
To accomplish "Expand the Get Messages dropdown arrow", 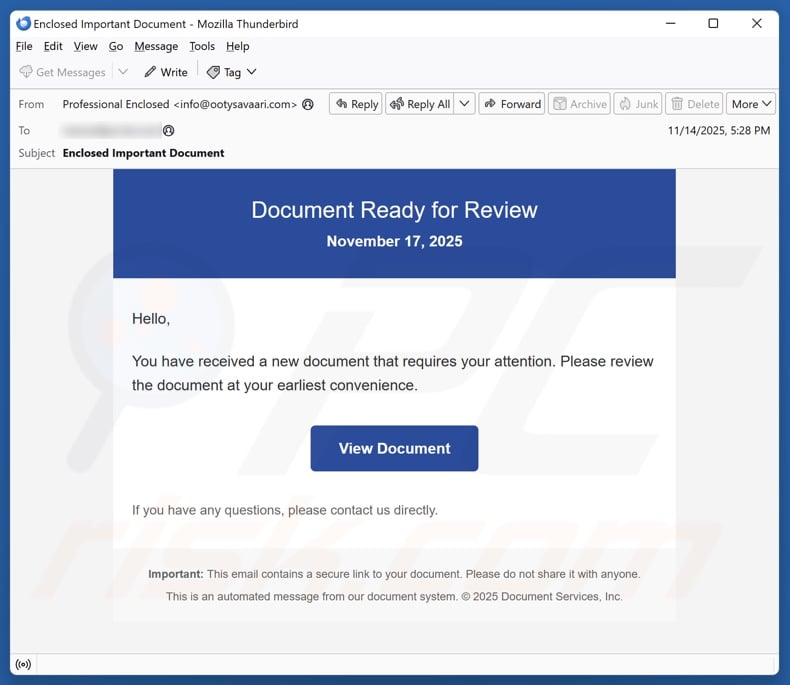I will coord(123,72).
